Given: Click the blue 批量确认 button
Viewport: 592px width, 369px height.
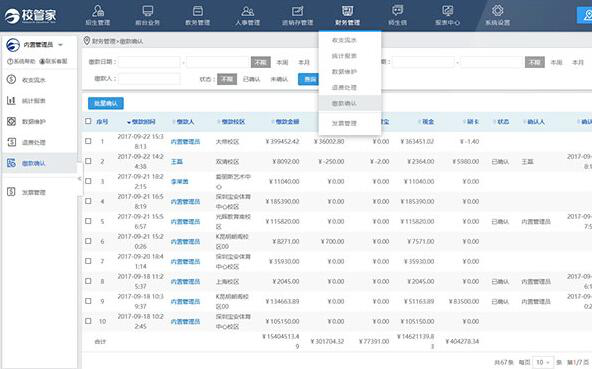Looking at the screenshot, I should coord(106,103).
